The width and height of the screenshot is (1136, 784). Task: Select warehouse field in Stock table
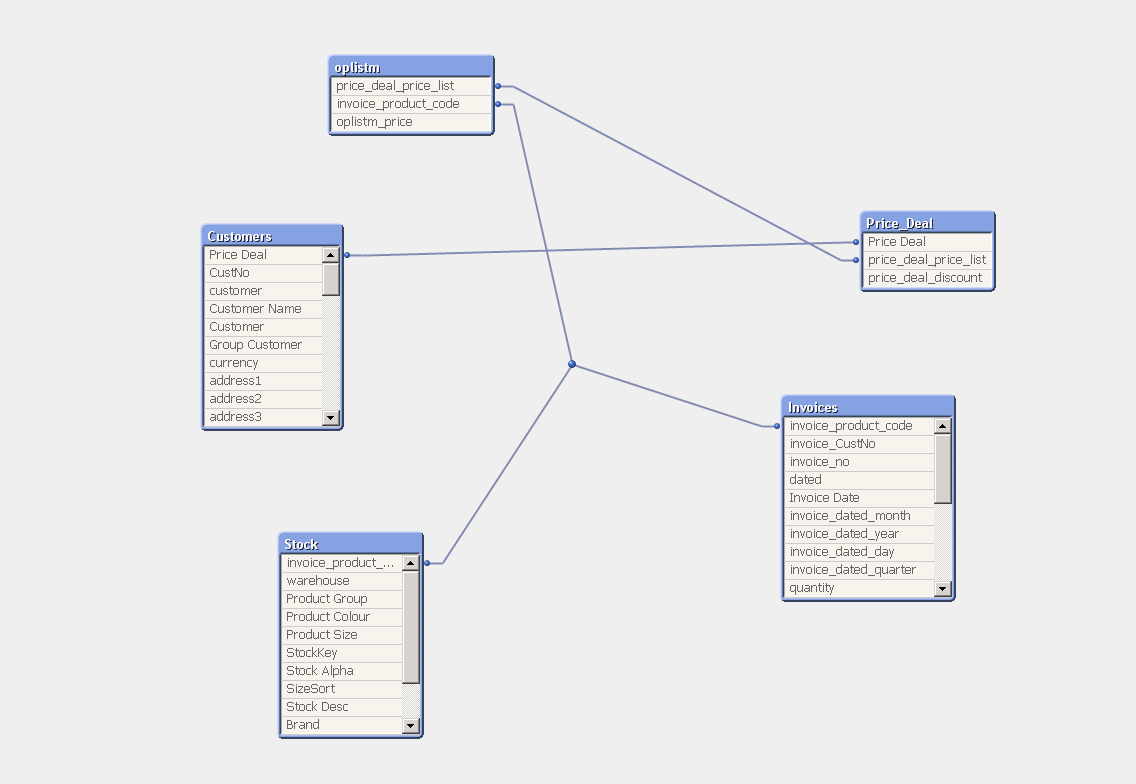point(342,580)
